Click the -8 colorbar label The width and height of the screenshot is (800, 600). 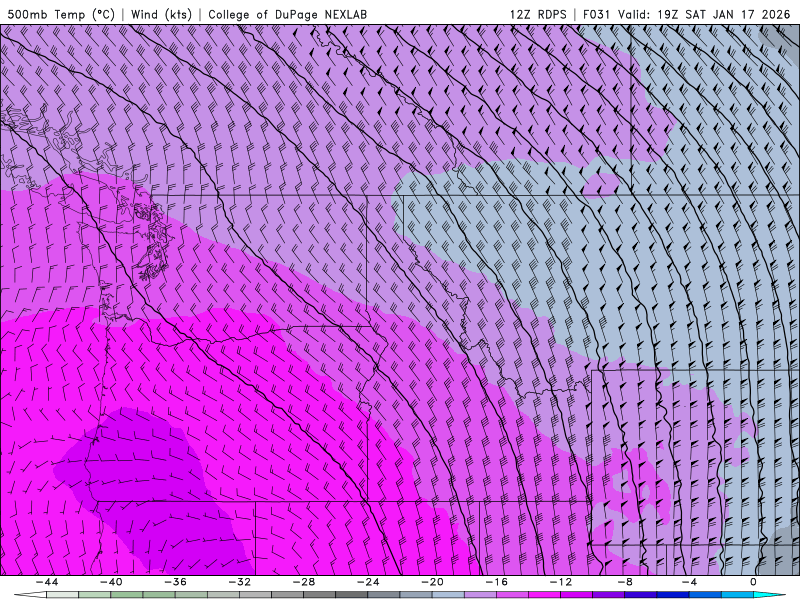click(625, 582)
